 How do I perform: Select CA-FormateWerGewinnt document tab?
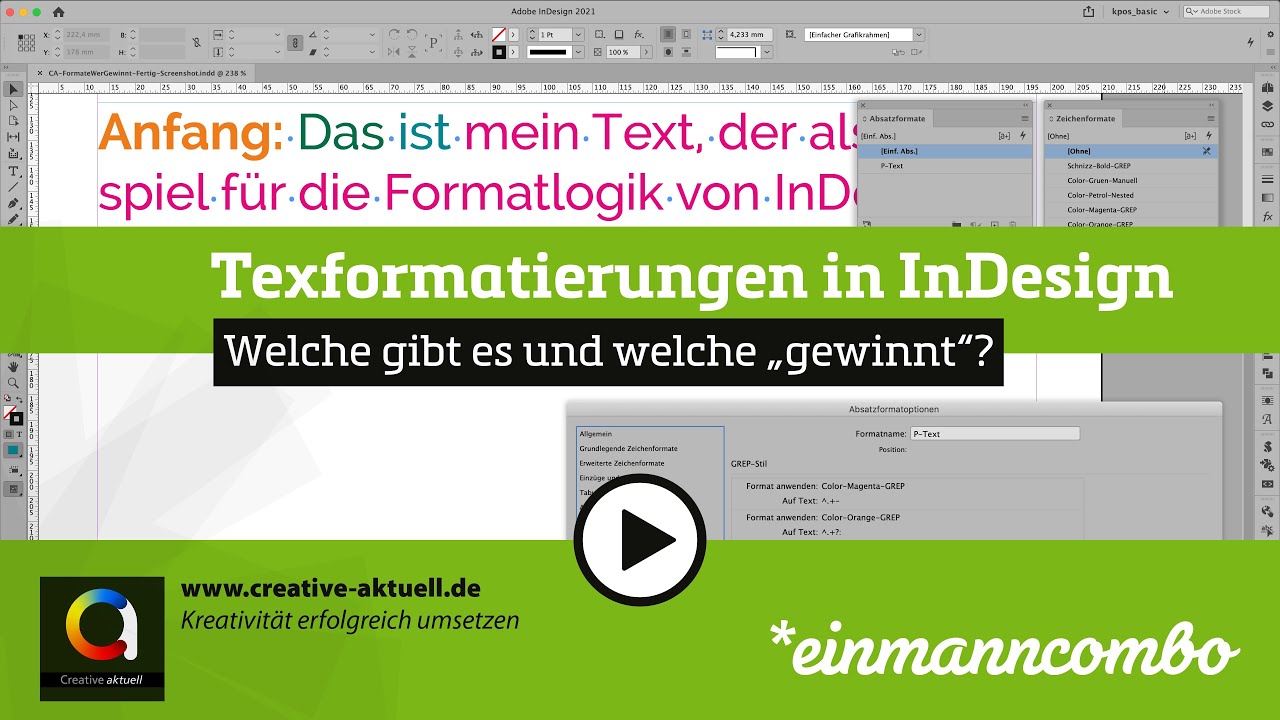point(146,73)
